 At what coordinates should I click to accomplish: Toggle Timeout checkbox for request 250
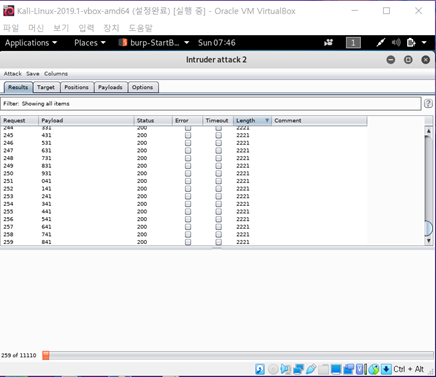[x=218, y=174]
